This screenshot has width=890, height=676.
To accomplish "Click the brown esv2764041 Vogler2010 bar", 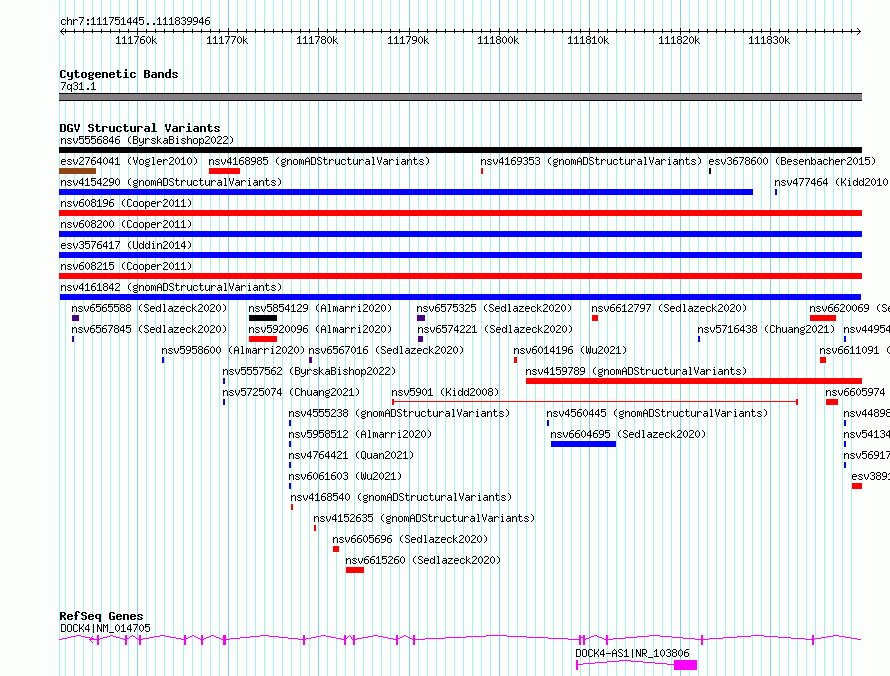I will point(77,171).
